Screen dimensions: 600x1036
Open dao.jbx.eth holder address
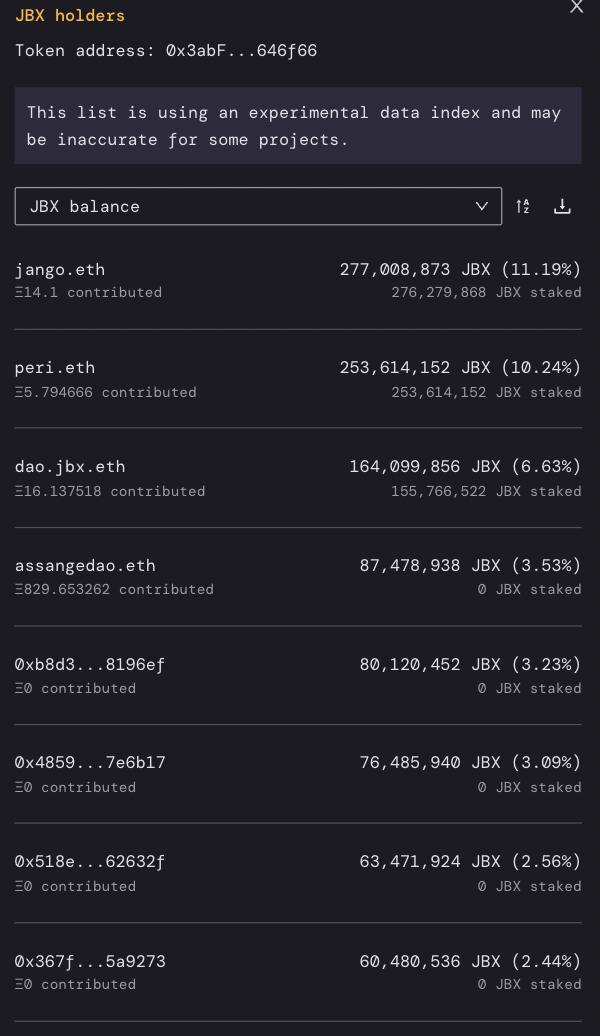[70, 466]
